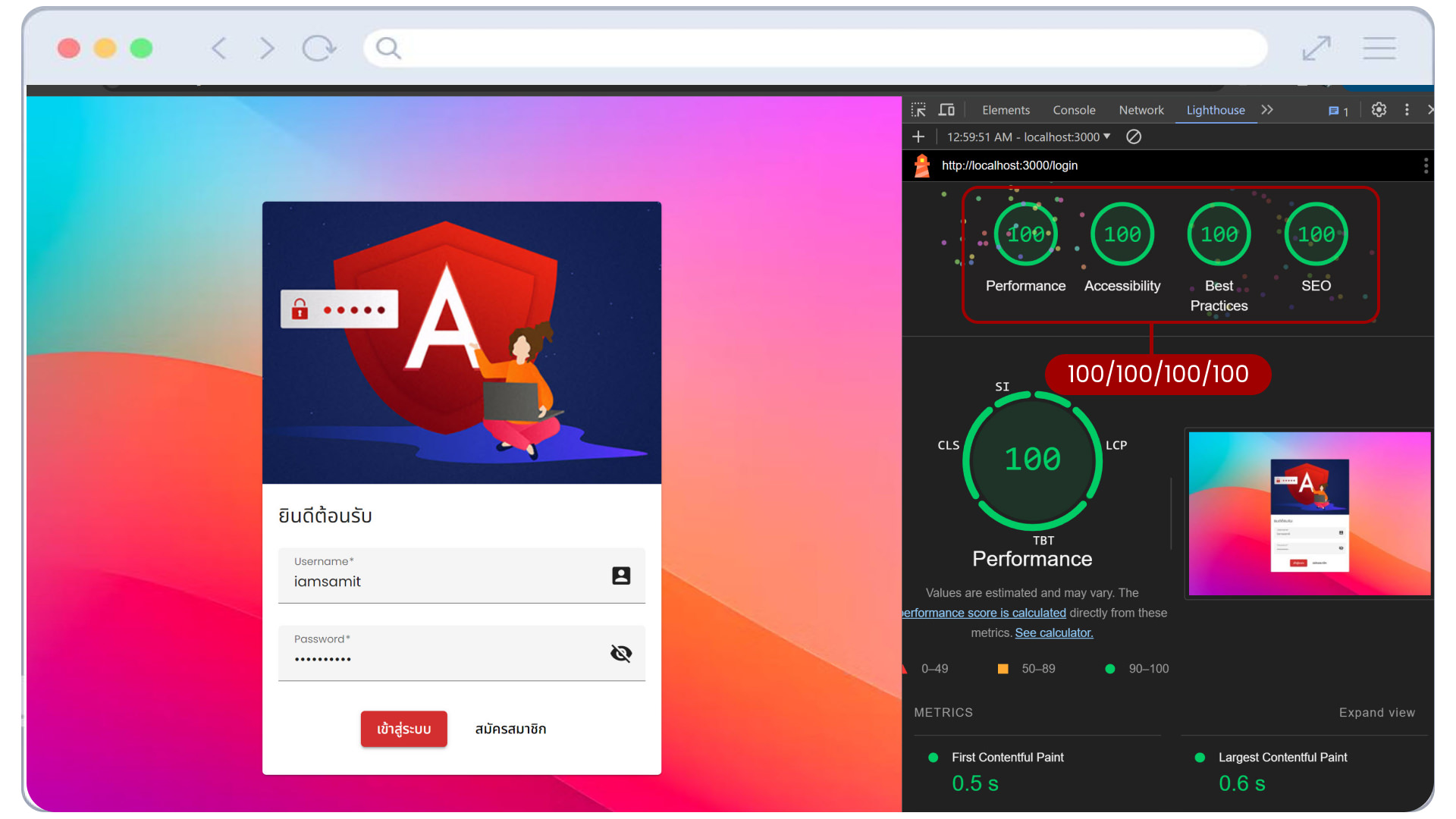Toggle Expand view for metrics
The height and width of the screenshot is (819, 1456).
pyautogui.click(x=1376, y=713)
